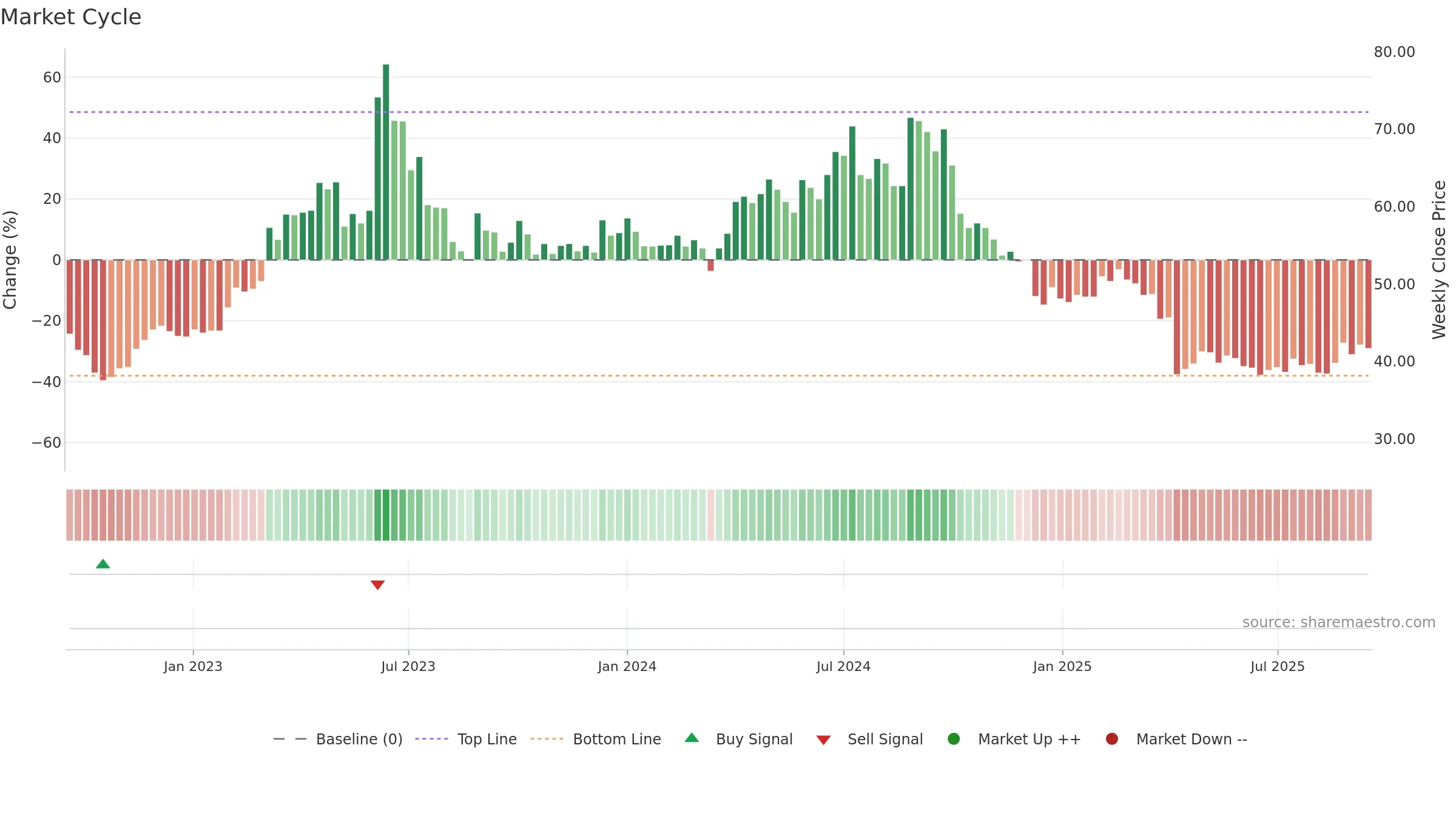
Task: Click the 30.00 price axis value
Action: tap(1394, 439)
